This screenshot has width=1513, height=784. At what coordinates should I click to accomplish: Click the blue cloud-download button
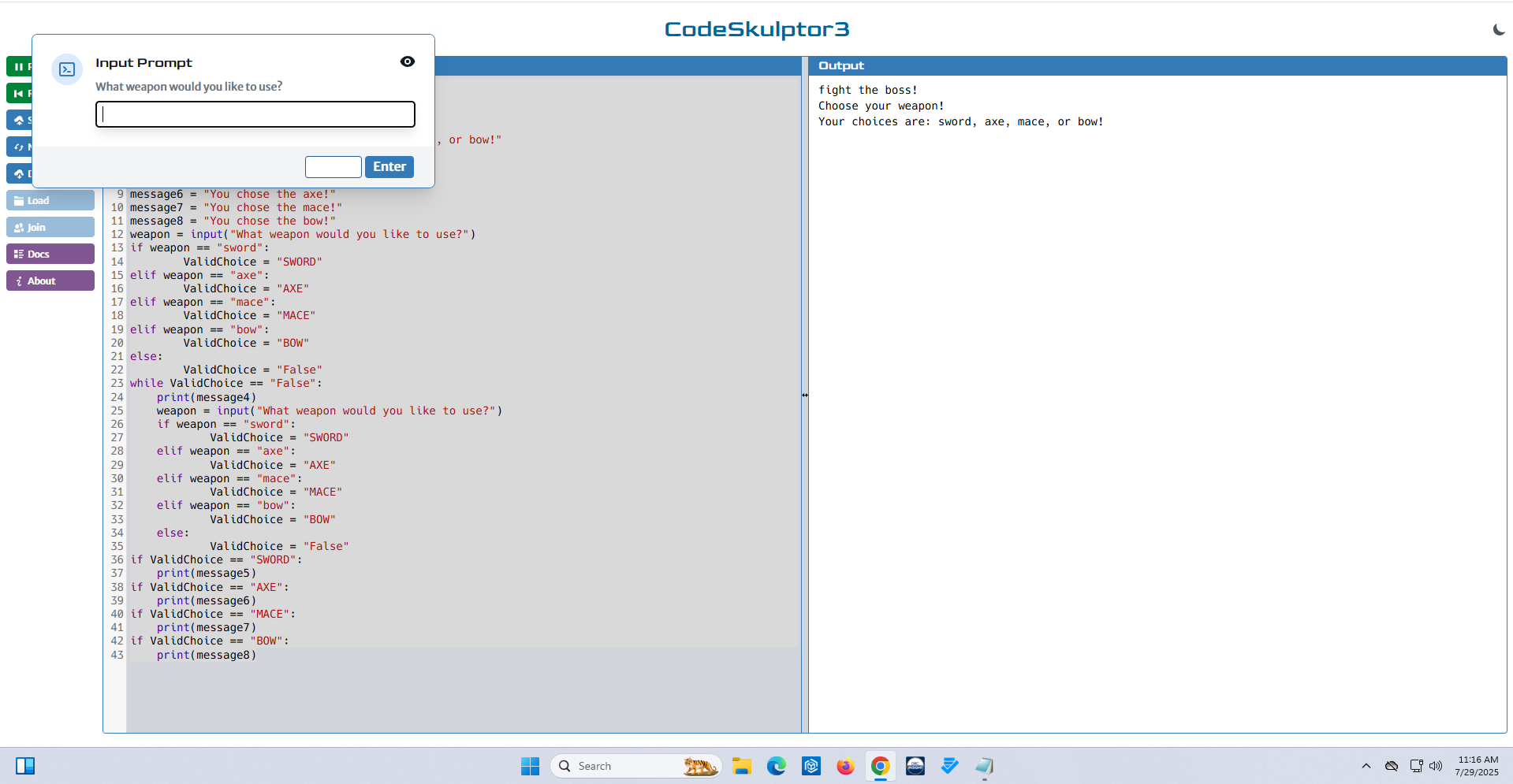(19, 174)
